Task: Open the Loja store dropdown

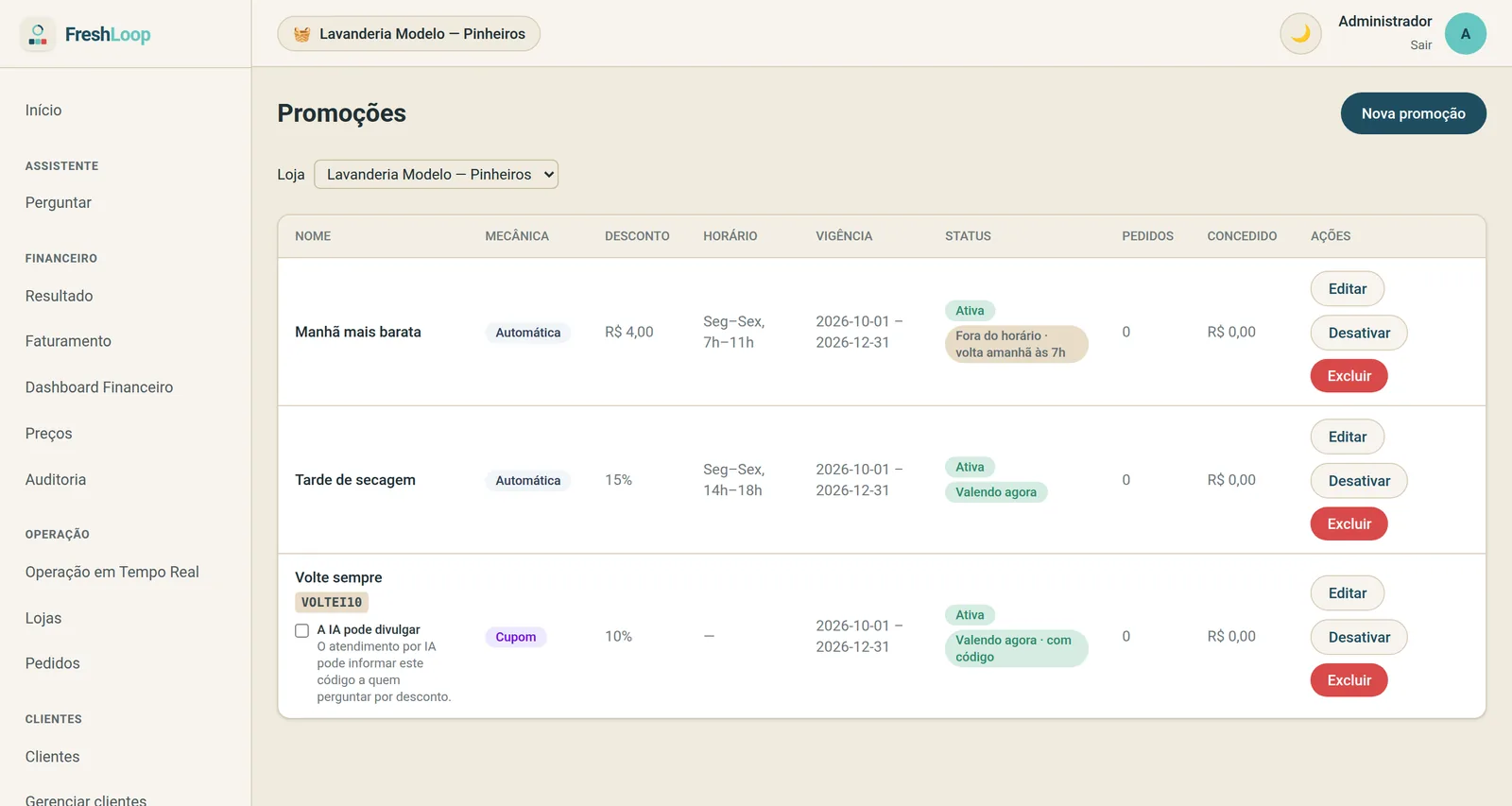Action: (436, 174)
